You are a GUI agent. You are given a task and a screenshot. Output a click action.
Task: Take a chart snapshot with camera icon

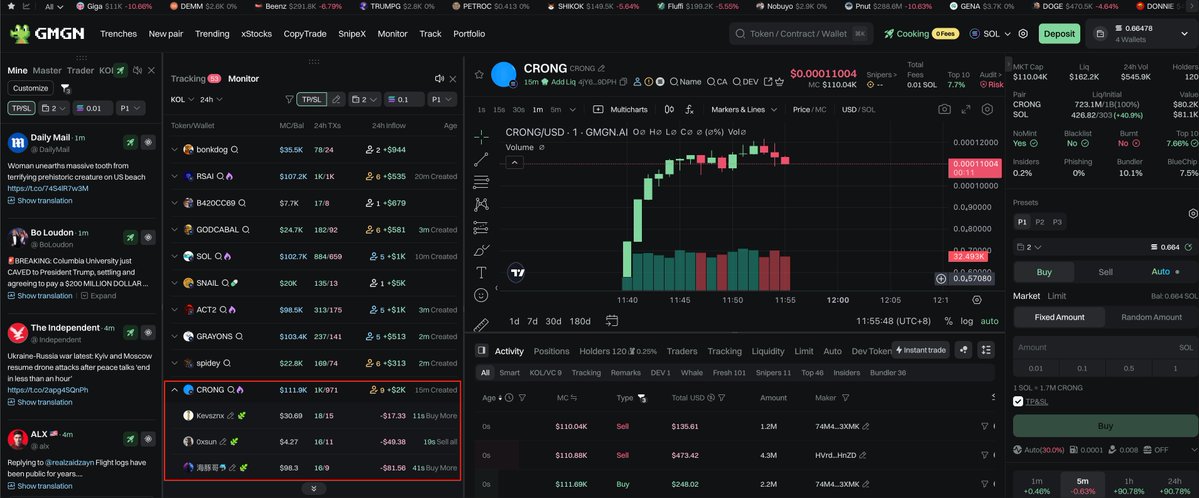[944, 109]
